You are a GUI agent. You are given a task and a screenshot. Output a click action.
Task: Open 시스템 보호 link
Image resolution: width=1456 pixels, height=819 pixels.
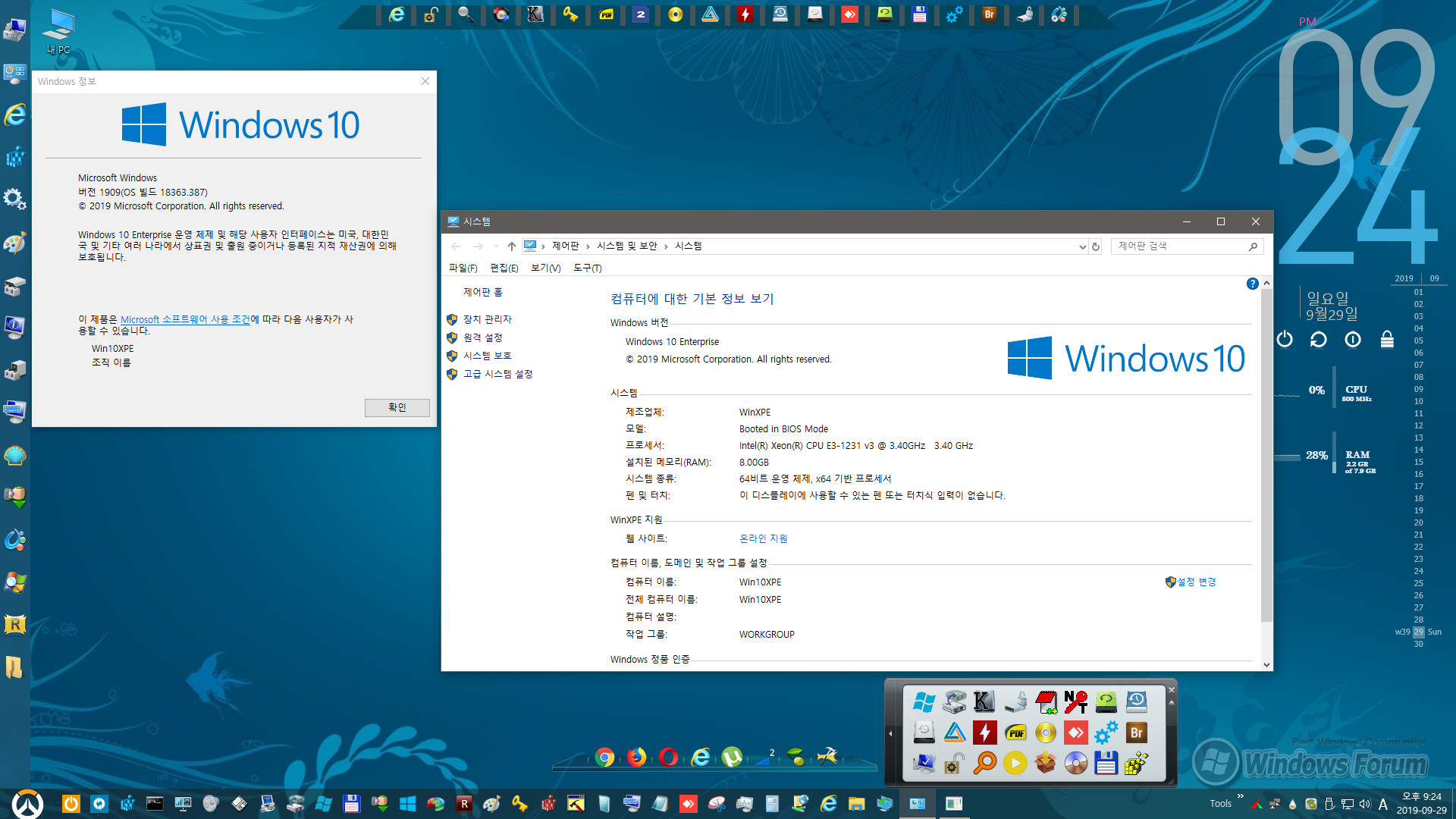coord(488,356)
